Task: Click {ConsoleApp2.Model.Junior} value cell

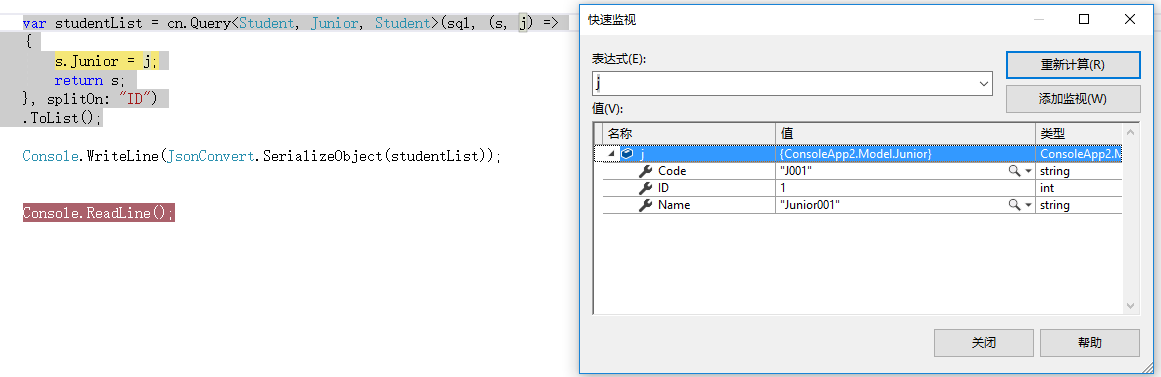Action: pyautogui.click(x=905, y=154)
